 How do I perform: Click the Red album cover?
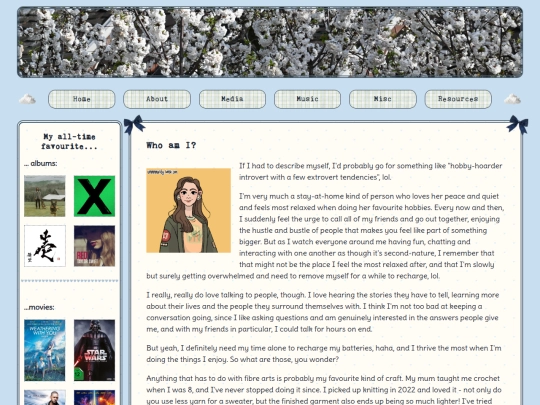94,246
